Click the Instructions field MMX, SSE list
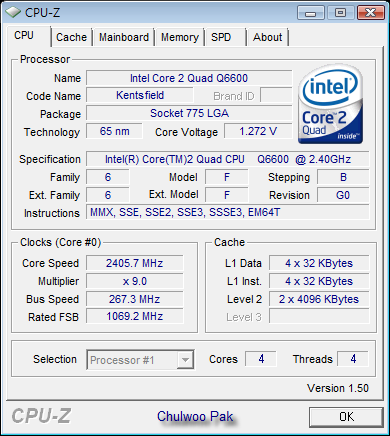The height and width of the screenshot is (436, 390). pyautogui.click(x=228, y=212)
